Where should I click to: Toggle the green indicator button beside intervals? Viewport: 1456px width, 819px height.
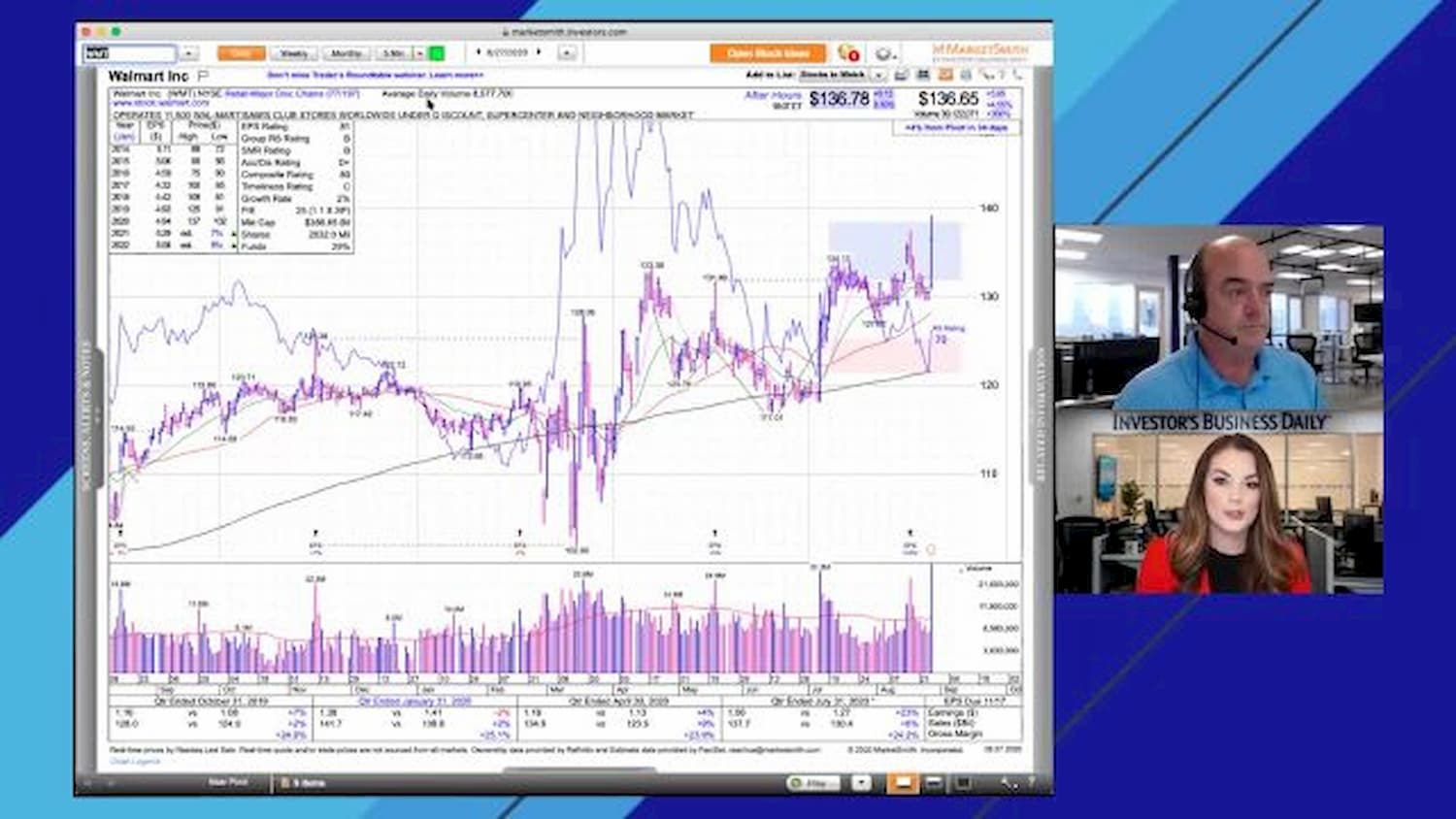click(x=437, y=53)
